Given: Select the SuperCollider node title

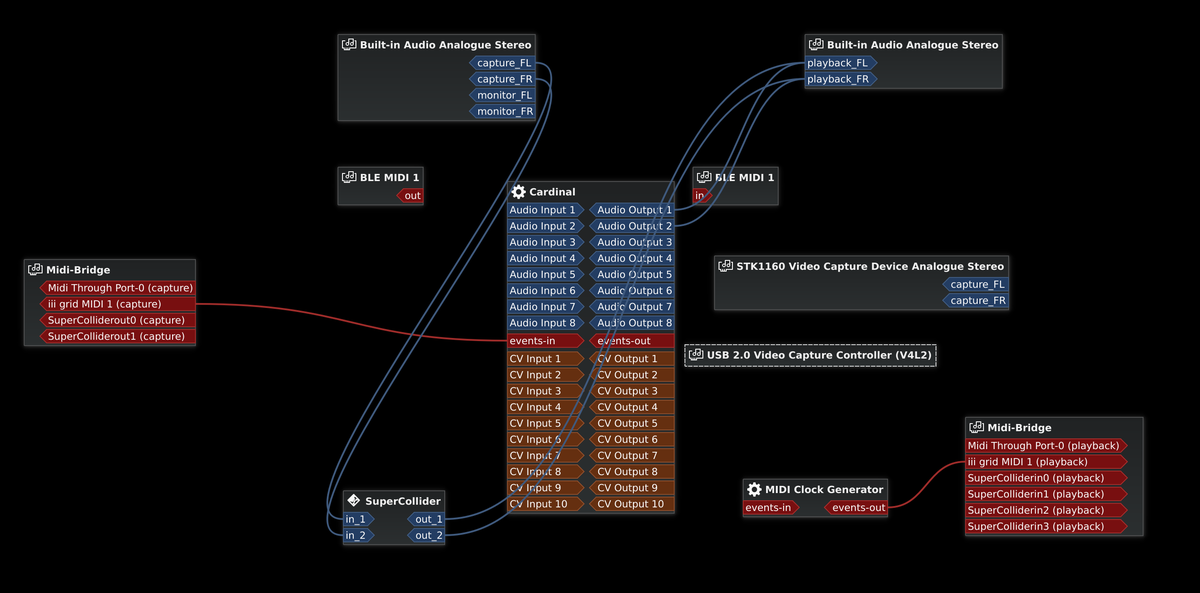Looking at the screenshot, I should 403,501.
